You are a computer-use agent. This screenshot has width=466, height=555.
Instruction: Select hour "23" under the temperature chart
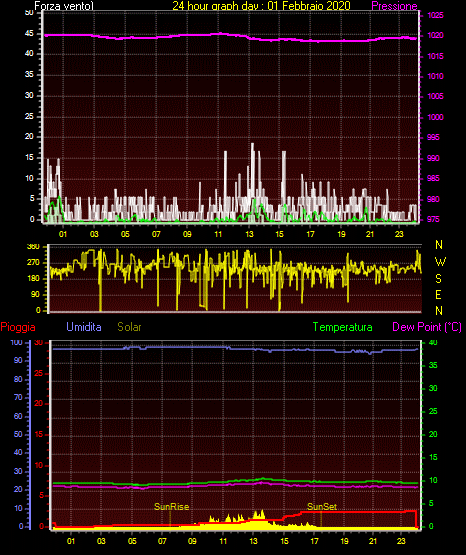pyautogui.click(x=401, y=541)
